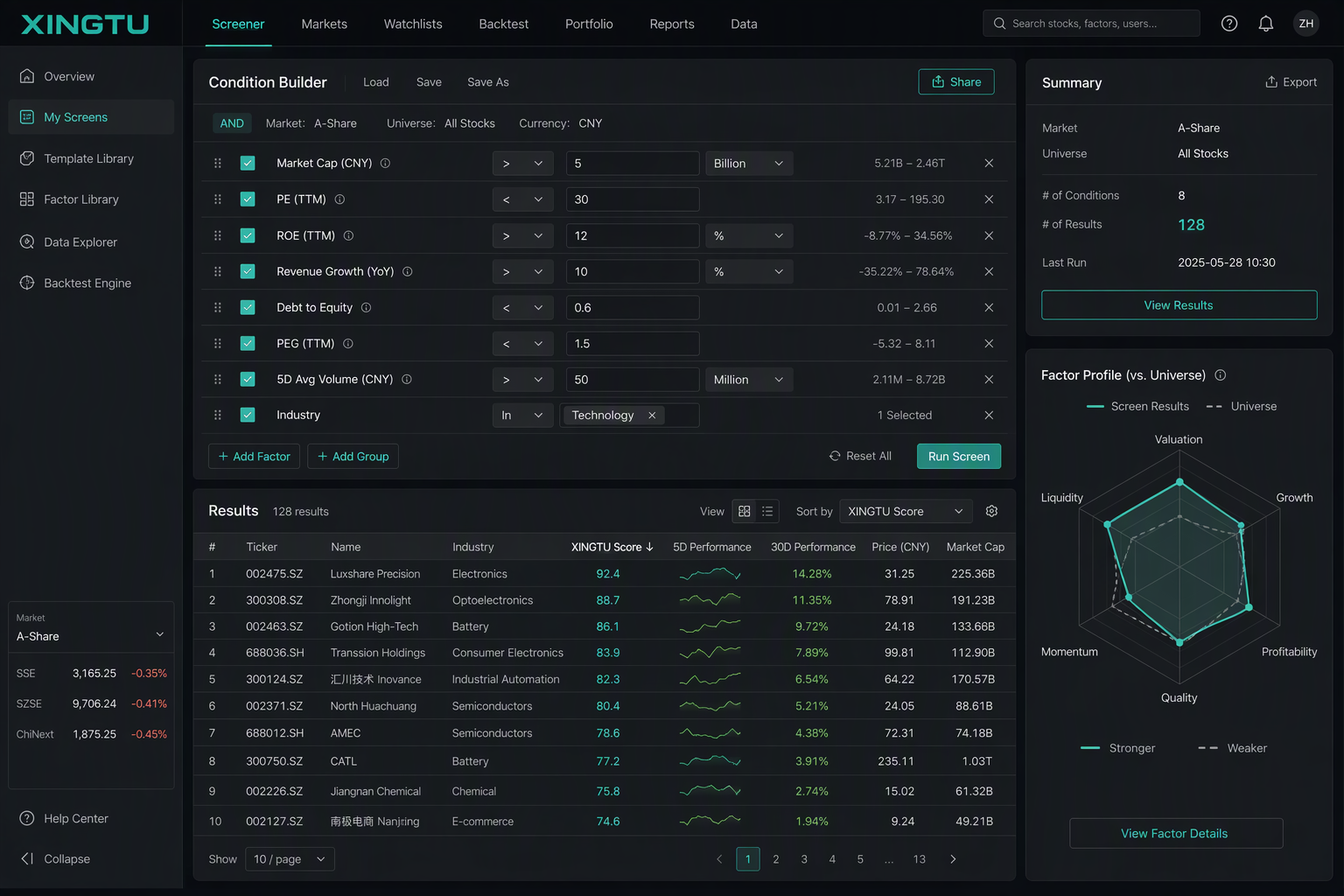Image resolution: width=1344 pixels, height=896 pixels.
Task: Remove the PE (TTM) condition row
Action: [989, 199]
